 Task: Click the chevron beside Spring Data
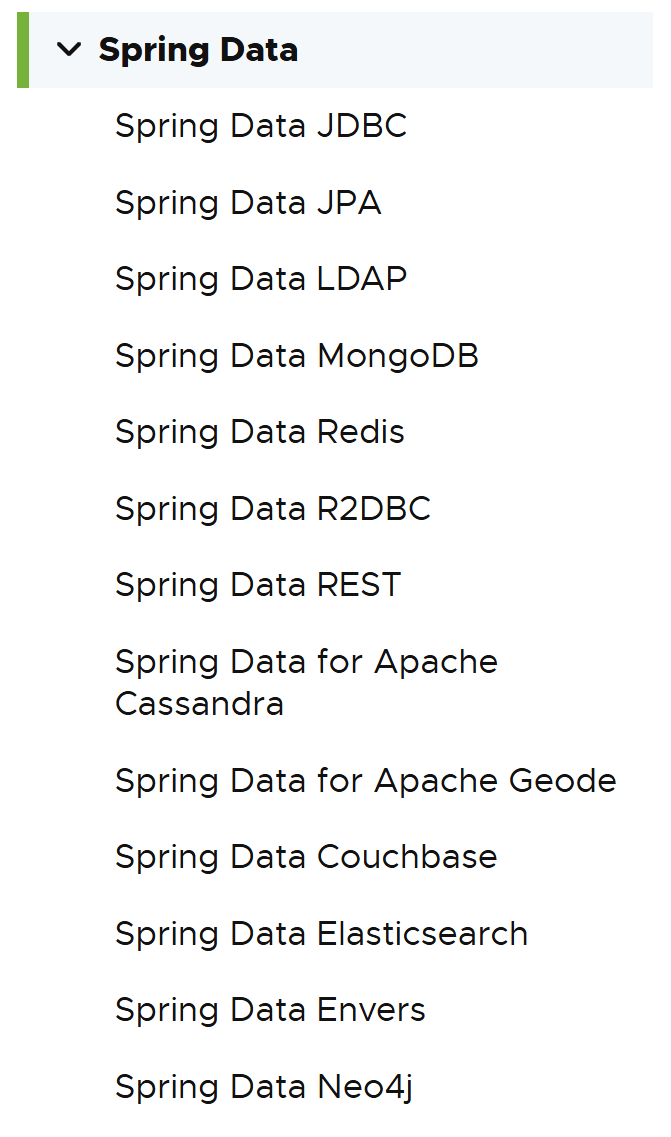69,49
